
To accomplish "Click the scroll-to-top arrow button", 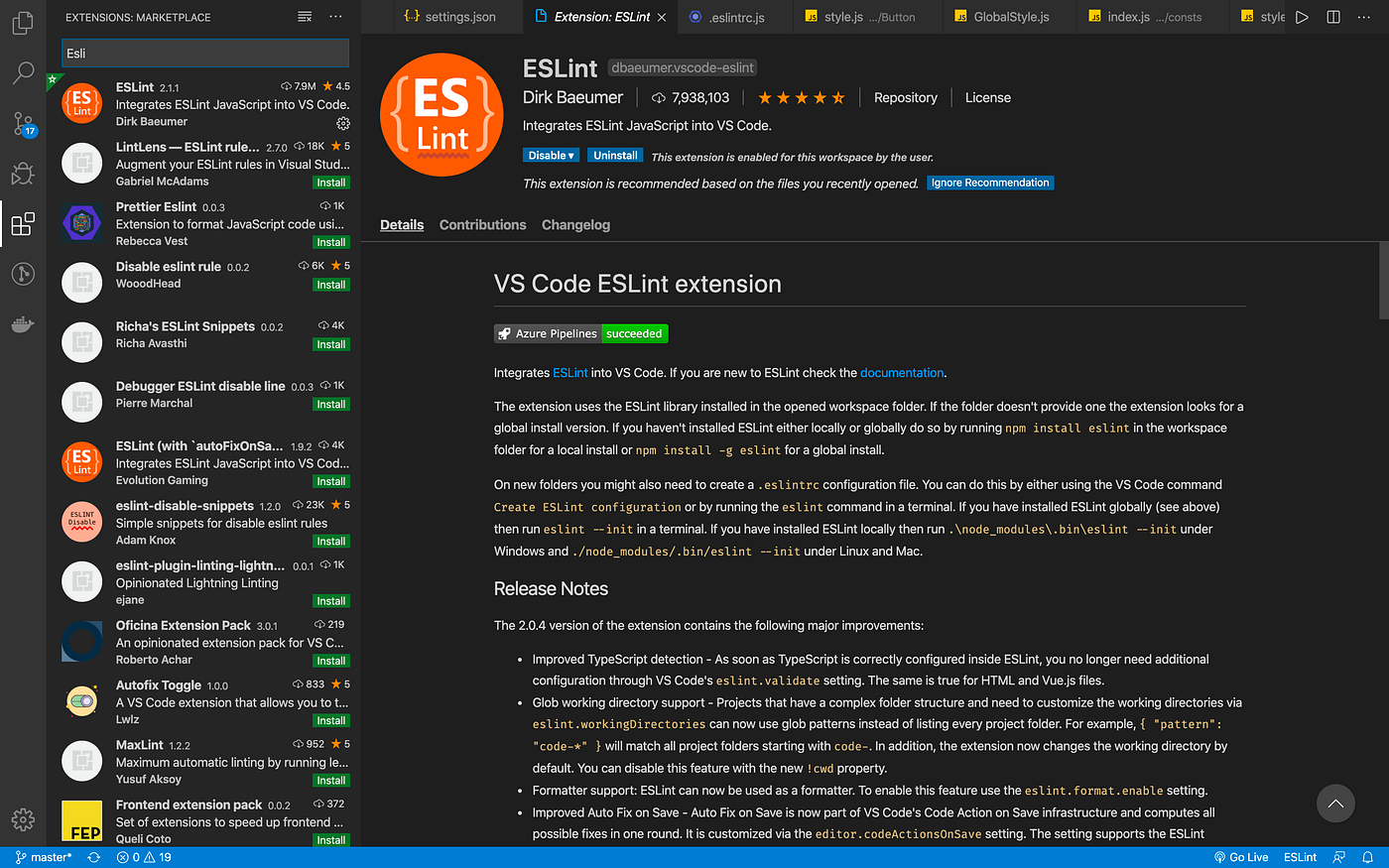I will tap(1335, 803).
